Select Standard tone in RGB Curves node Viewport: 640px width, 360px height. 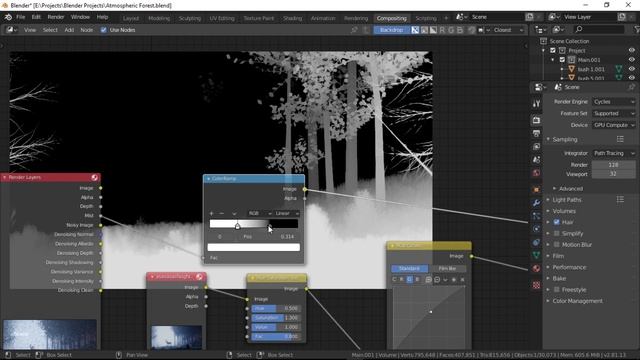pyautogui.click(x=409, y=269)
